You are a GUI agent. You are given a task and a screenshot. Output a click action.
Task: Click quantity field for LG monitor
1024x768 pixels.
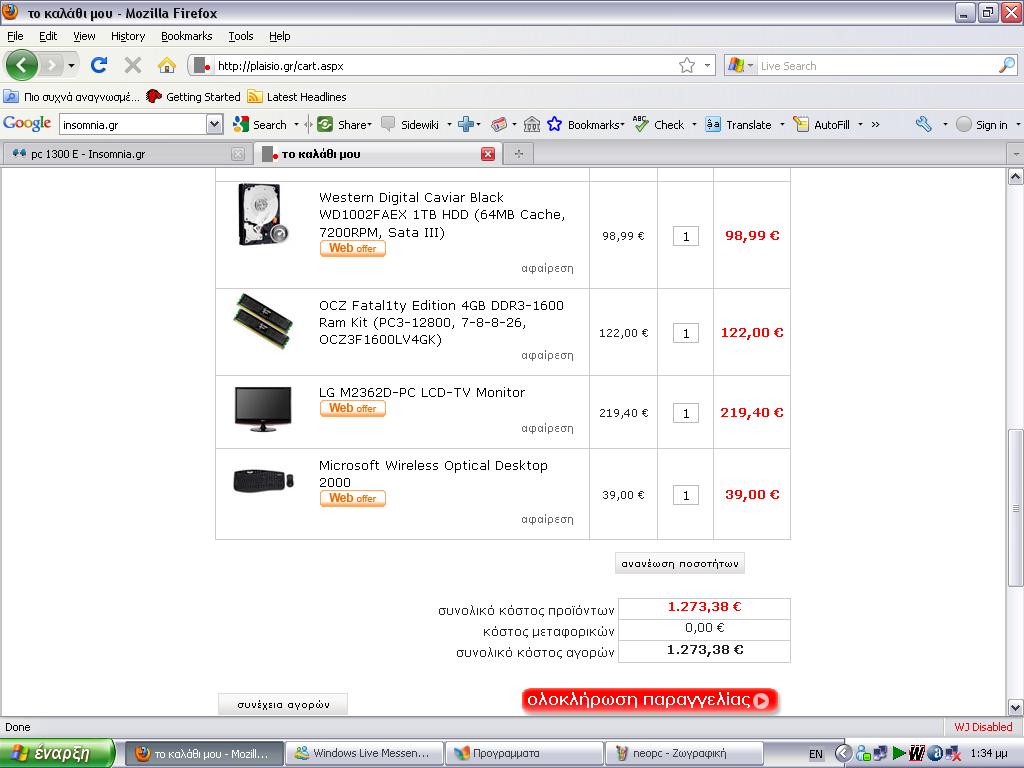tap(686, 413)
